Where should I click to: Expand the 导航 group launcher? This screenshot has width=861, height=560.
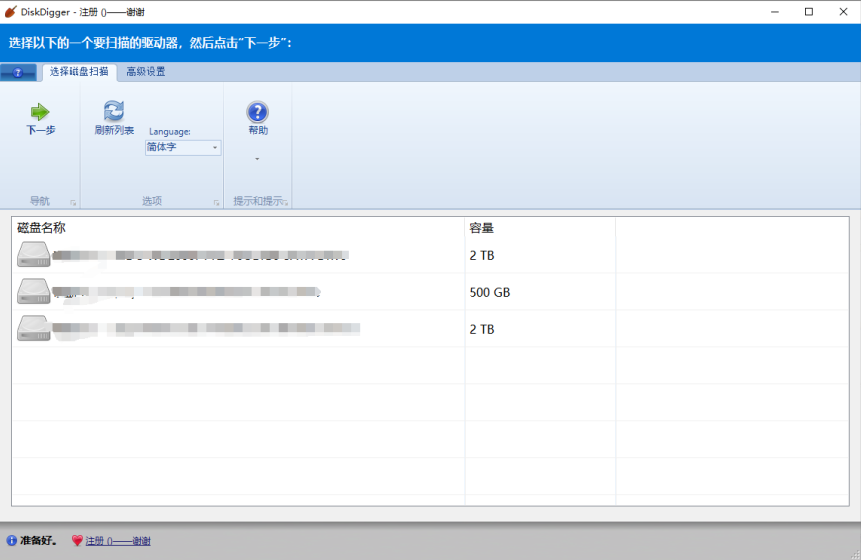pyautogui.click(x=73, y=203)
